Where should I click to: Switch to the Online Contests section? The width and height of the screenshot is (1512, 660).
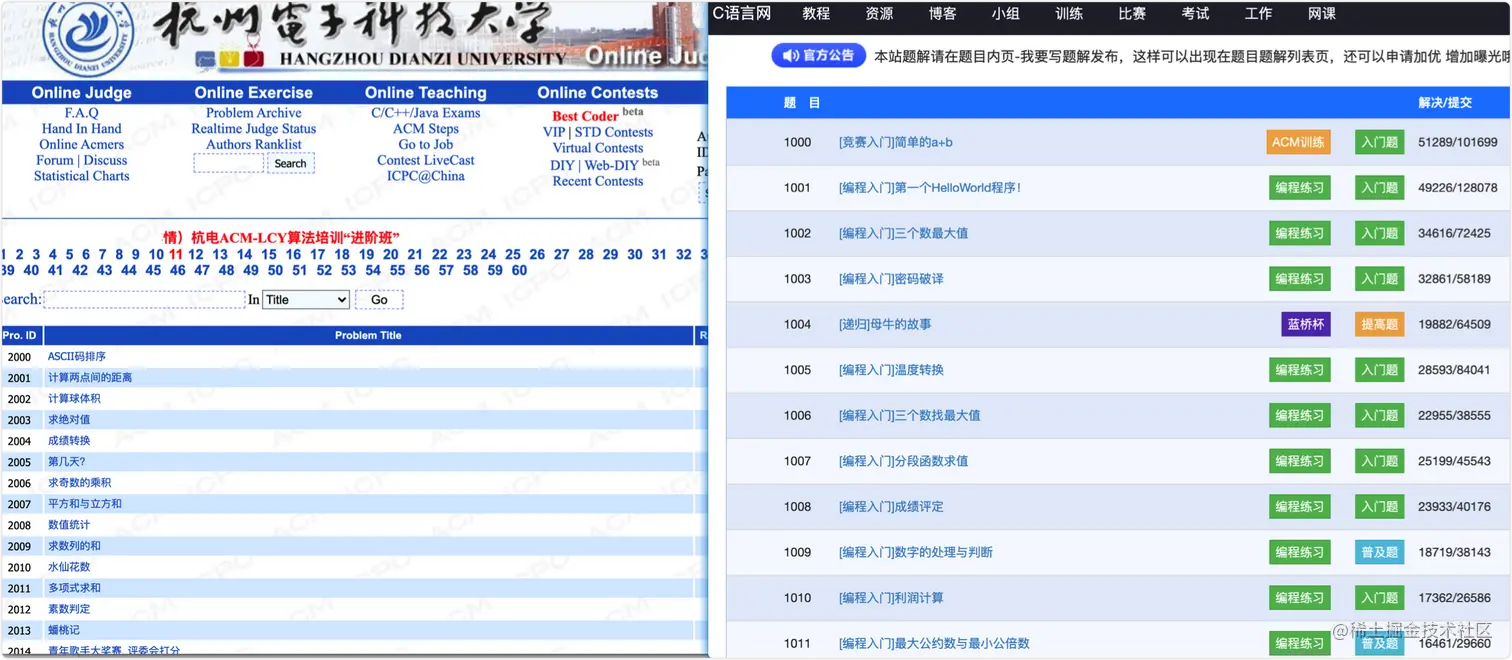[x=598, y=92]
